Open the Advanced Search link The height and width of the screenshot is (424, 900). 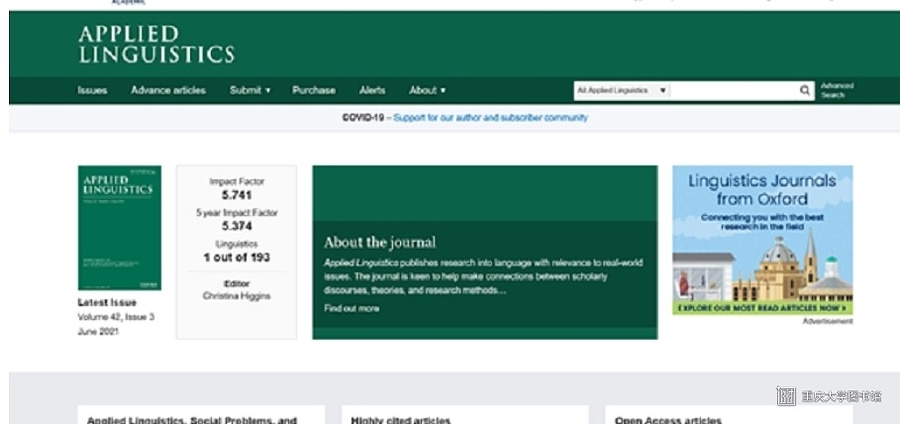[837, 90]
